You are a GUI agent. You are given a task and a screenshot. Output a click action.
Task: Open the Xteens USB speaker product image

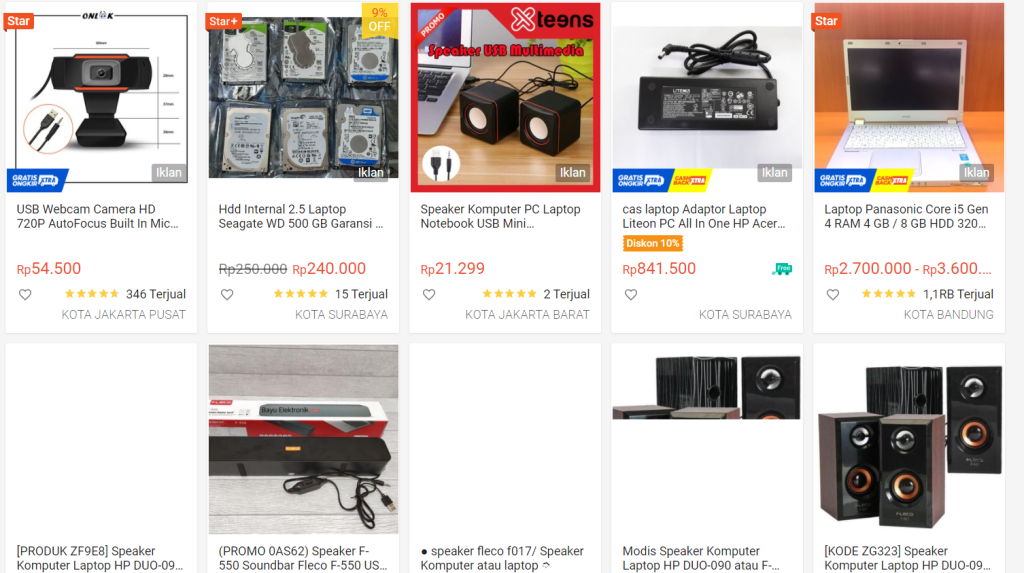(x=505, y=97)
